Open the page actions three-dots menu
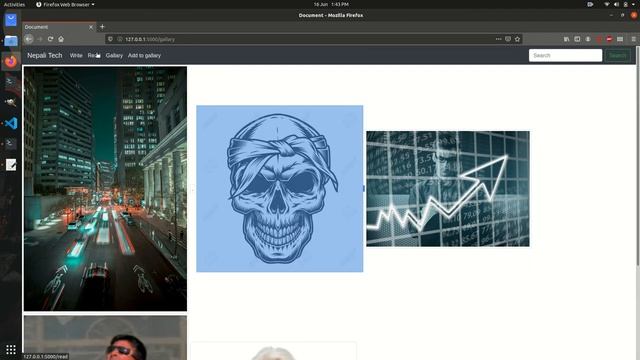The width and height of the screenshot is (640, 360). (x=498, y=39)
